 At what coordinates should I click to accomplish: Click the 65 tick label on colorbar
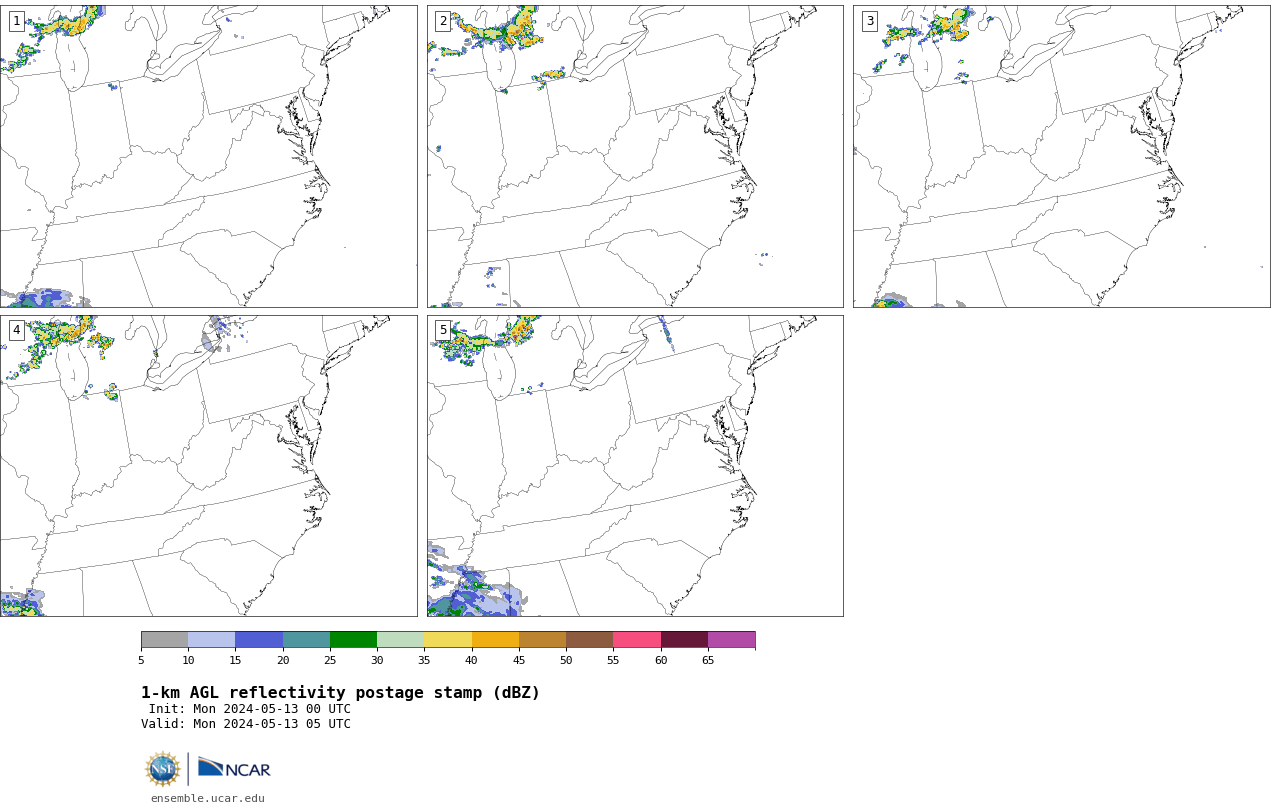pyautogui.click(x=708, y=660)
